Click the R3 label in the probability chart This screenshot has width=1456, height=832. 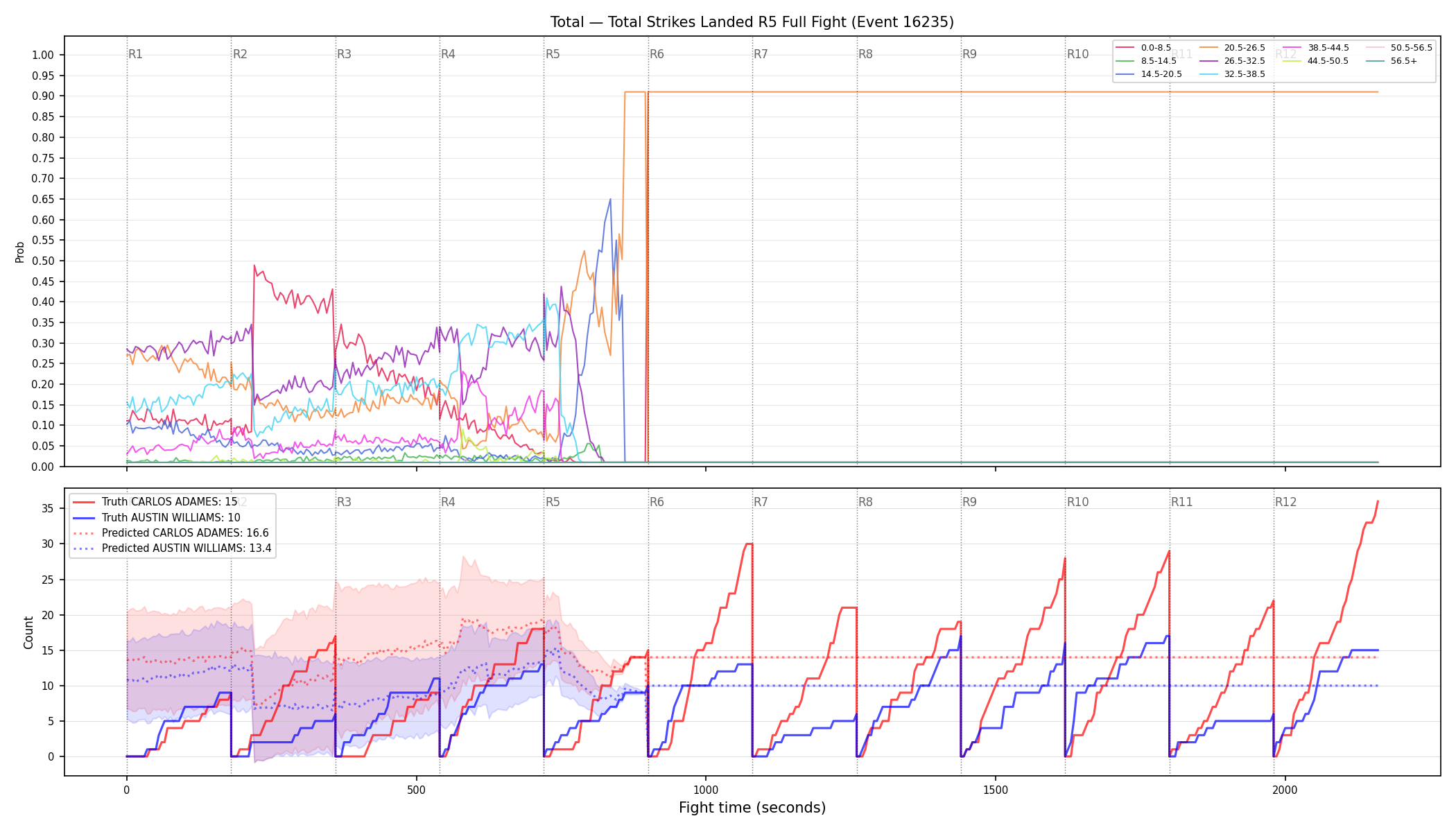coord(344,54)
